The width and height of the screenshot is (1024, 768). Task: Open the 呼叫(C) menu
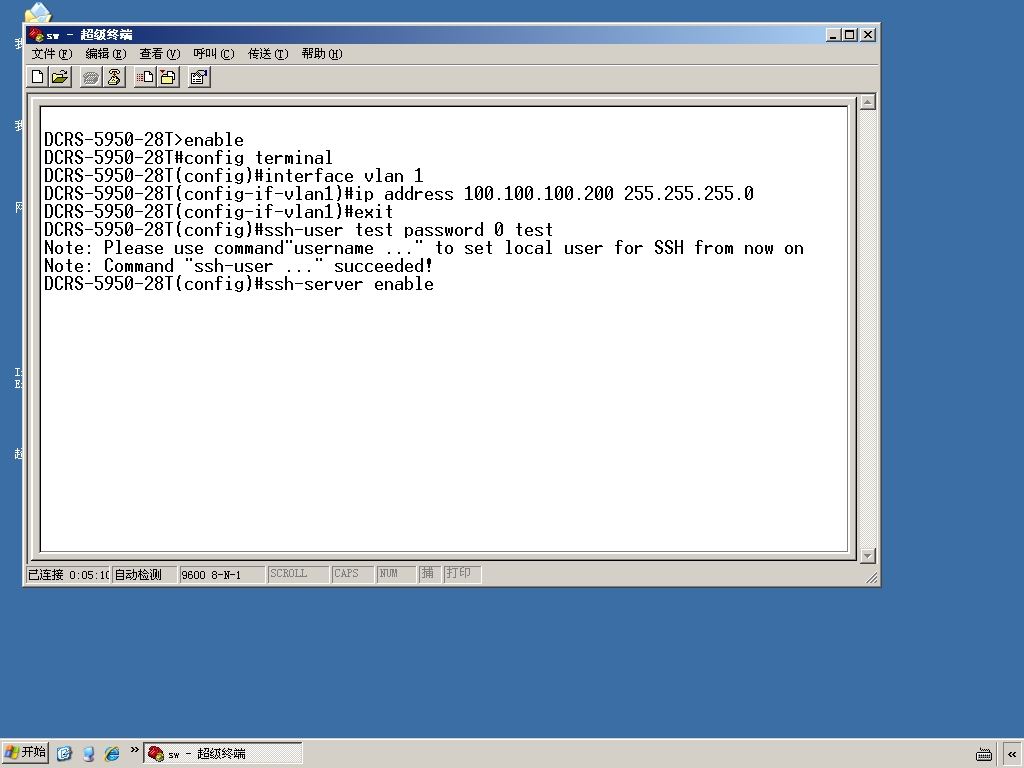(x=214, y=54)
